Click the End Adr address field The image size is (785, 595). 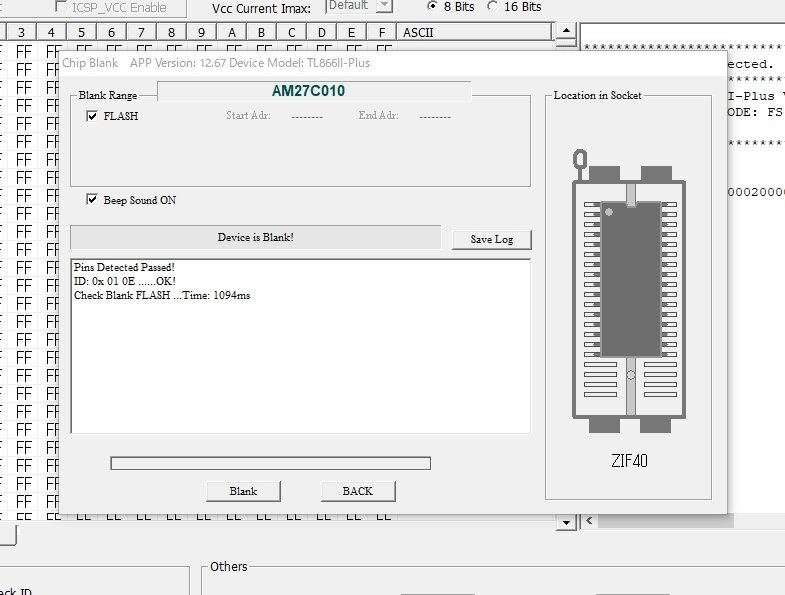tap(434, 116)
